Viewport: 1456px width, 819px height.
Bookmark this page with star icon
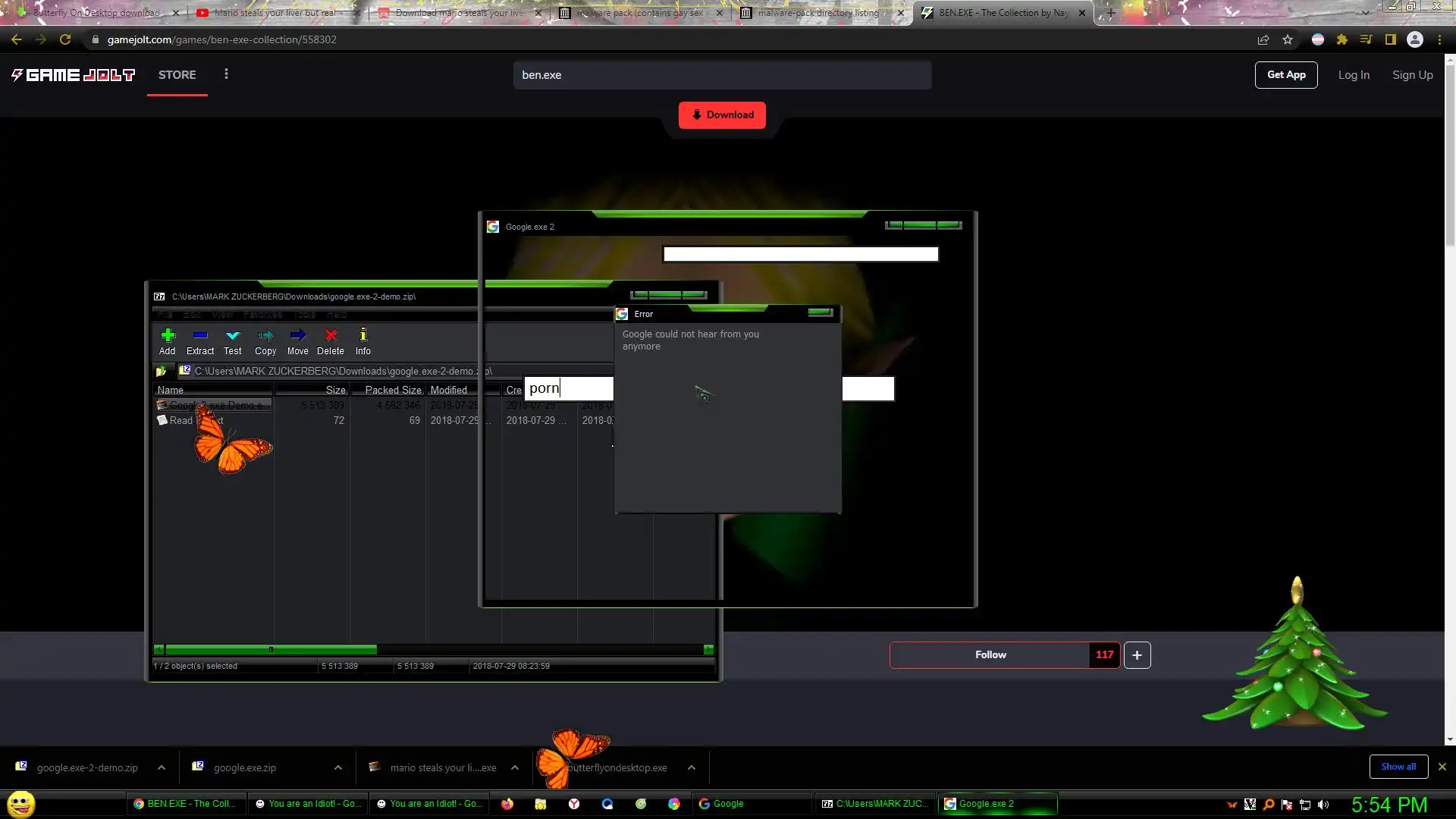(x=1288, y=39)
